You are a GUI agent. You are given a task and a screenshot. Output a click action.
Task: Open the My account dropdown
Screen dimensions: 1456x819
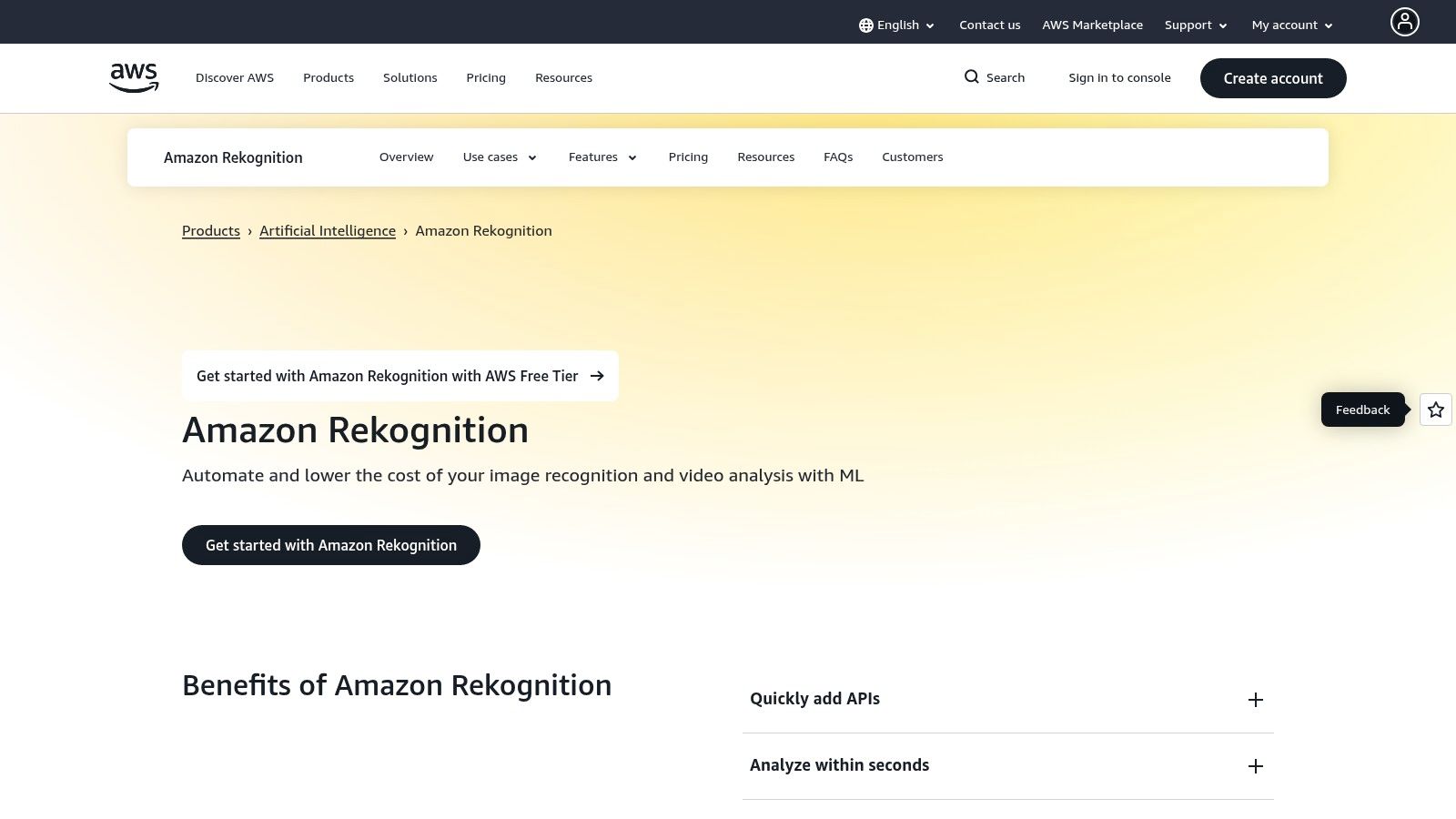pyautogui.click(x=1291, y=25)
